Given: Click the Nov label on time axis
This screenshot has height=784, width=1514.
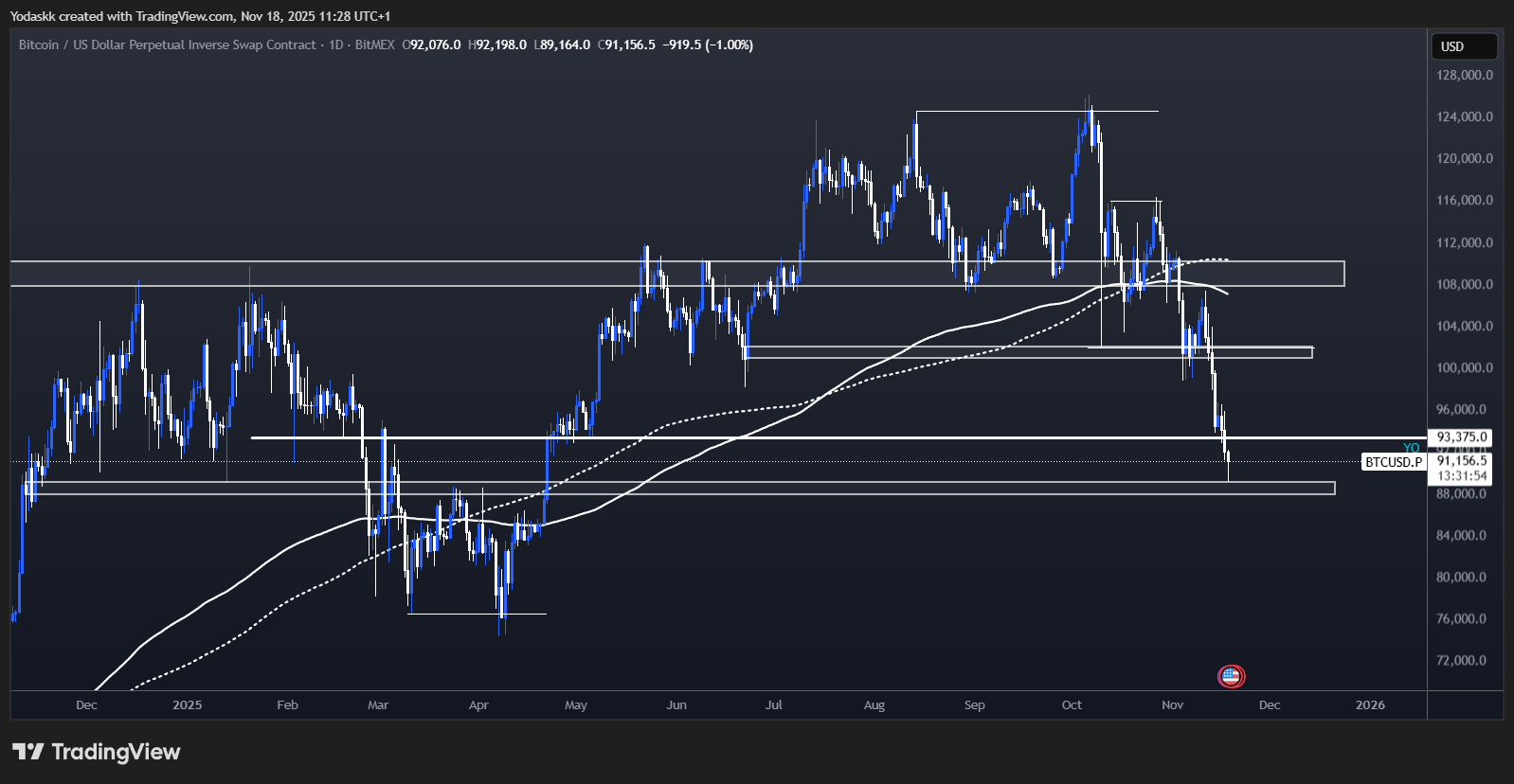Looking at the screenshot, I should pos(1172,705).
